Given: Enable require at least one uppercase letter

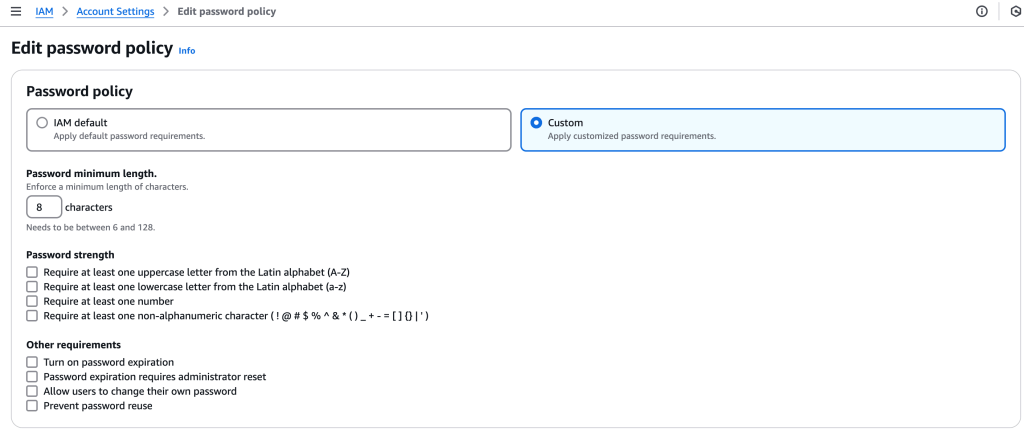Looking at the screenshot, I should point(33,272).
